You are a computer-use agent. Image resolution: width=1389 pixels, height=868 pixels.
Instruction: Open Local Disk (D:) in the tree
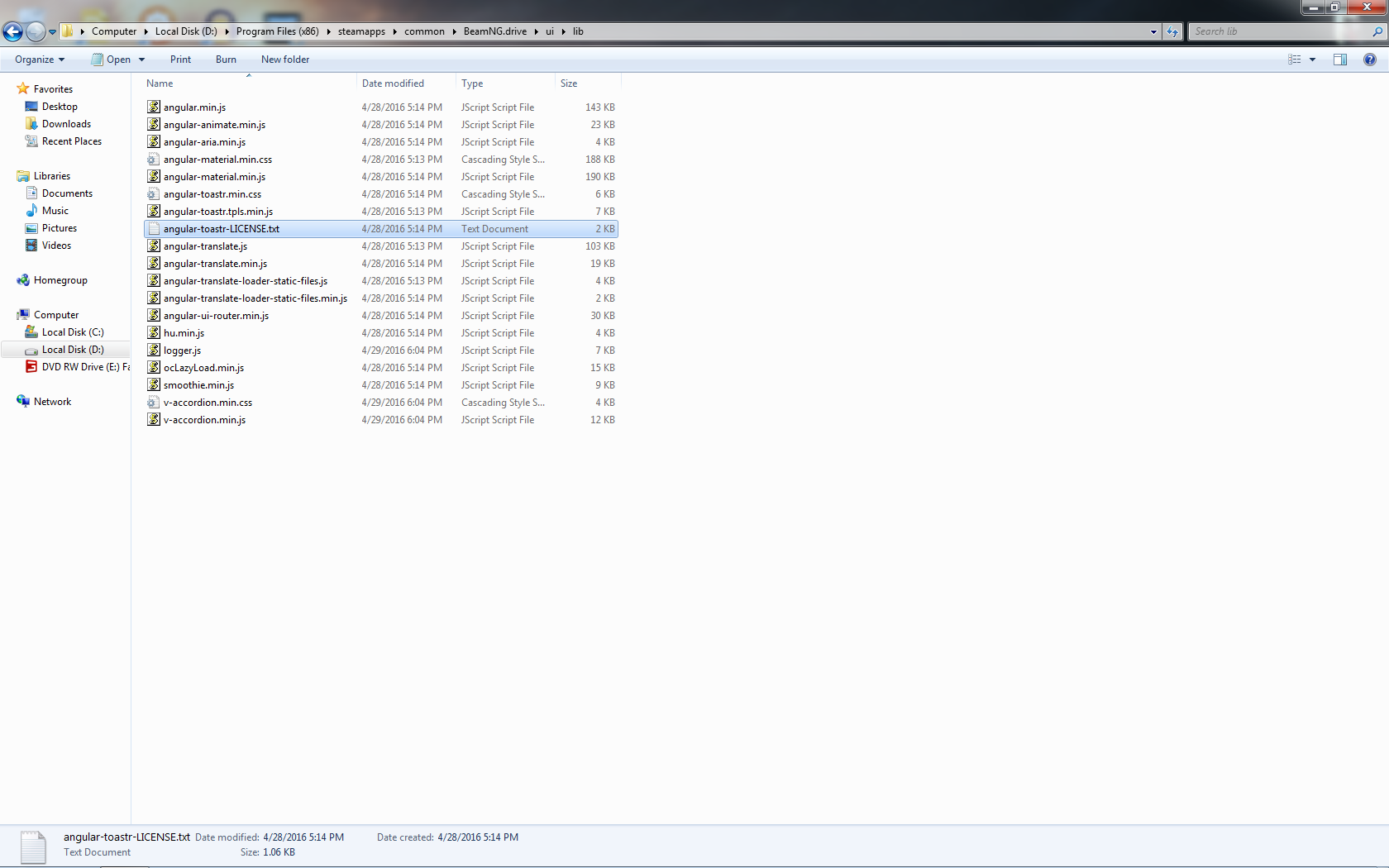73,350
